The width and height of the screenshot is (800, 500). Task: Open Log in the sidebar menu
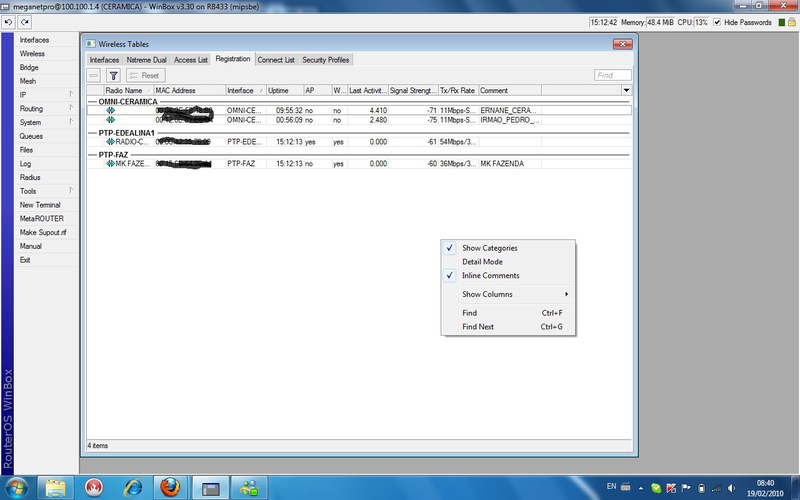tap(46, 164)
